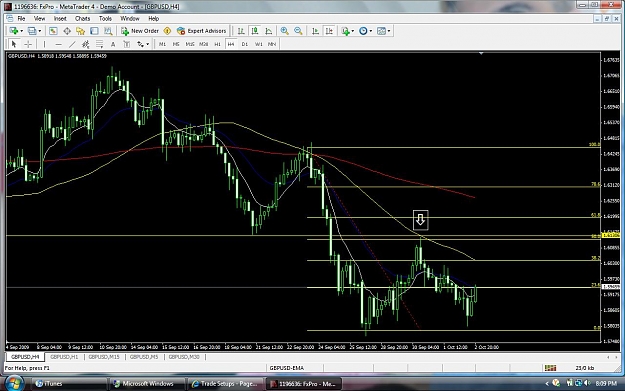Switch timeframe to M15
The image size is (625, 391).
click(x=190, y=44)
